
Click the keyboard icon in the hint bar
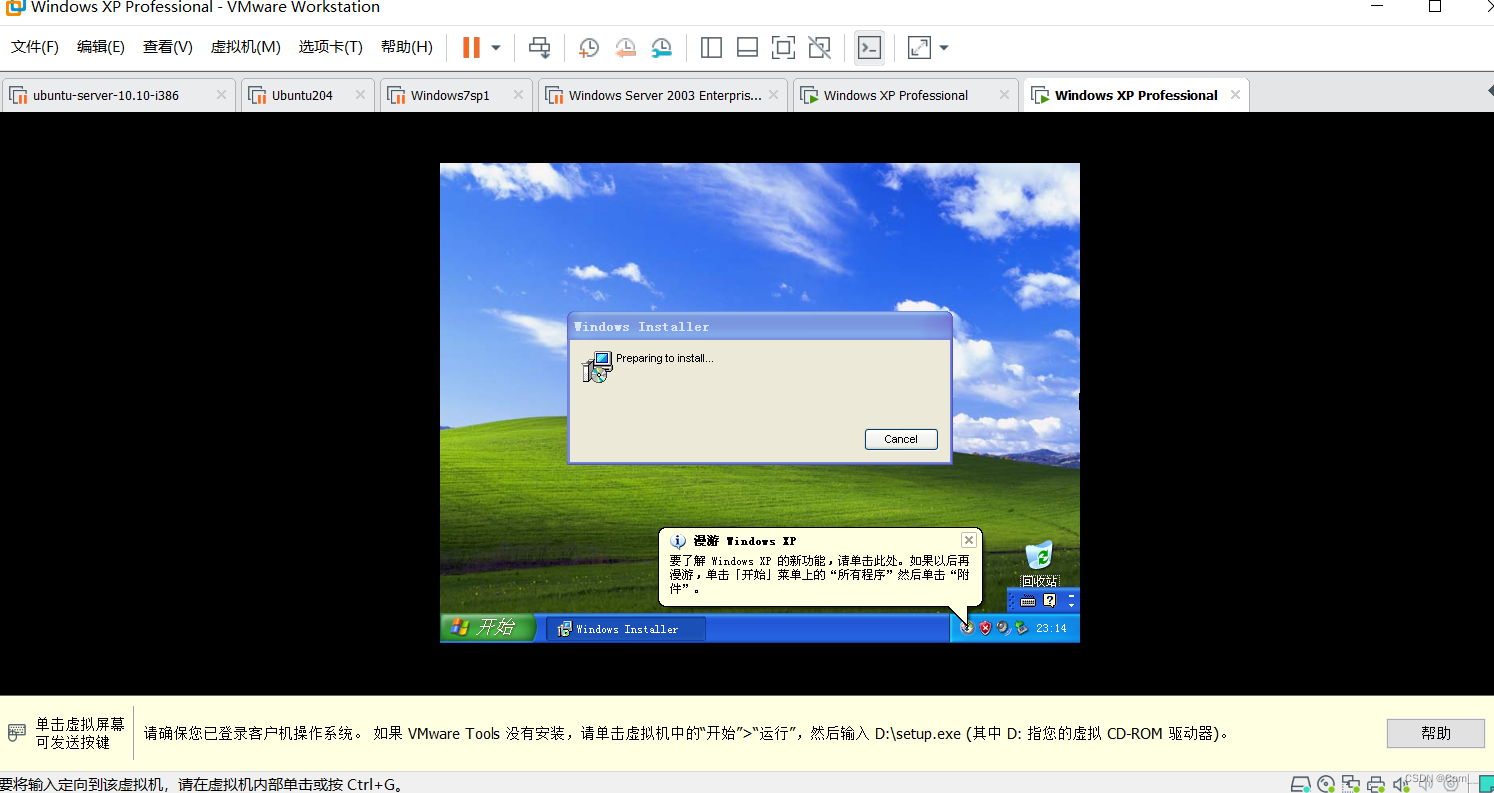point(16,733)
